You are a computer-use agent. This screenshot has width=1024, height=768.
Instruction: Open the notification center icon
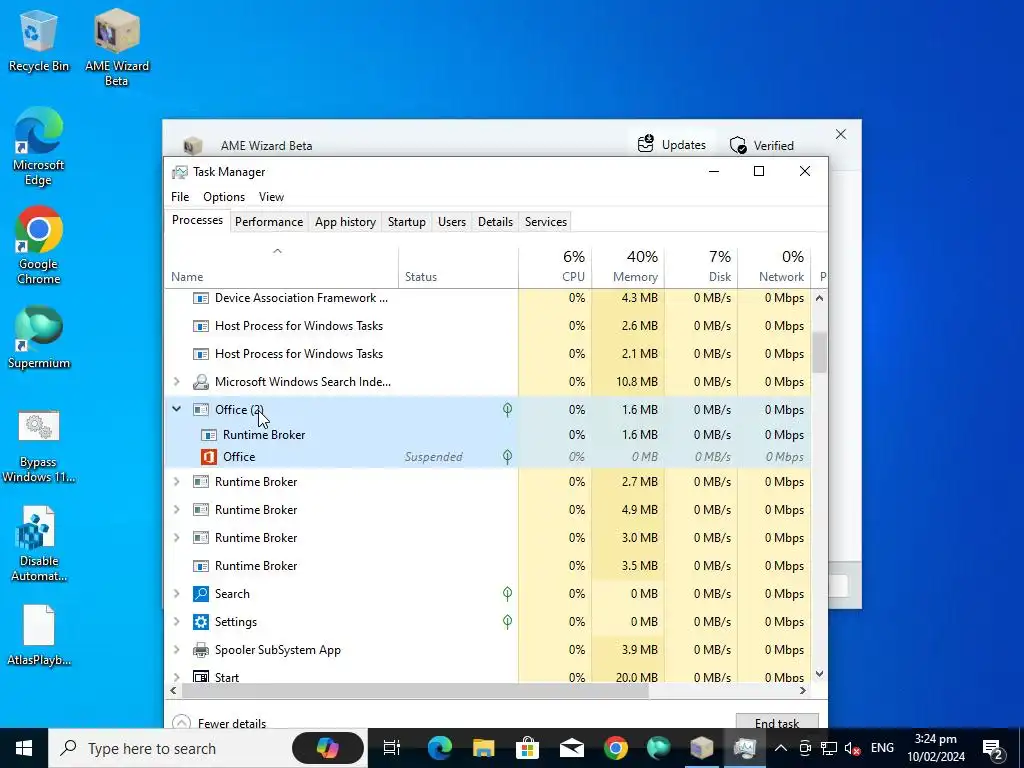[993, 748]
